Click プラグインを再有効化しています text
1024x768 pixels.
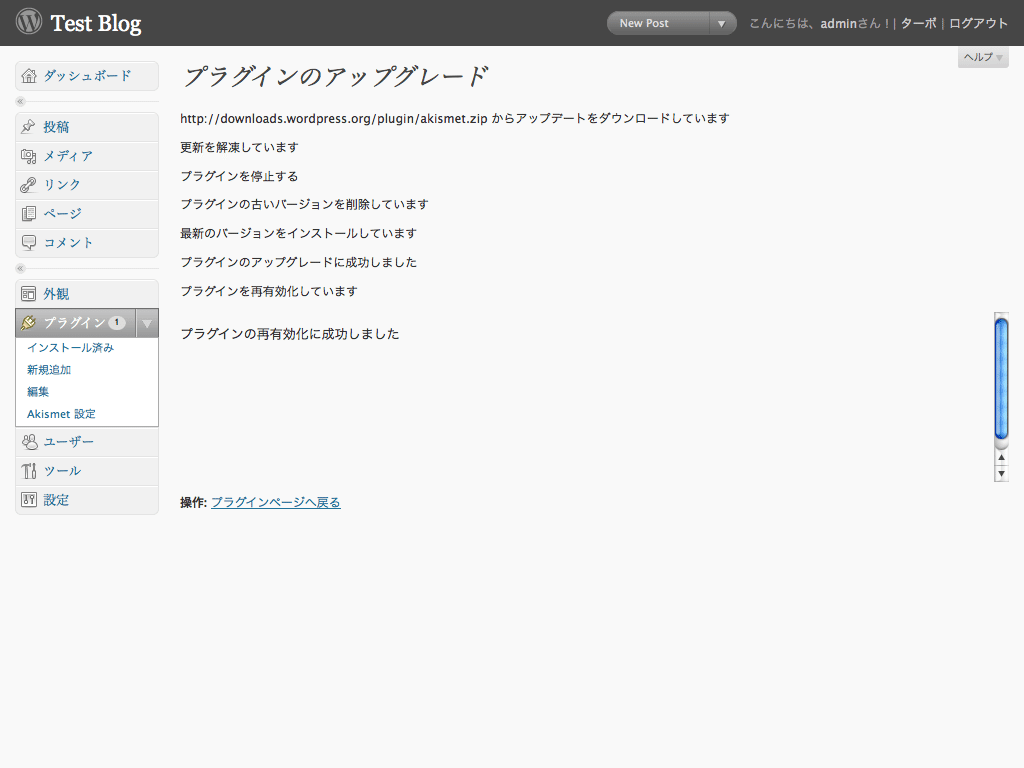point(269,291)
